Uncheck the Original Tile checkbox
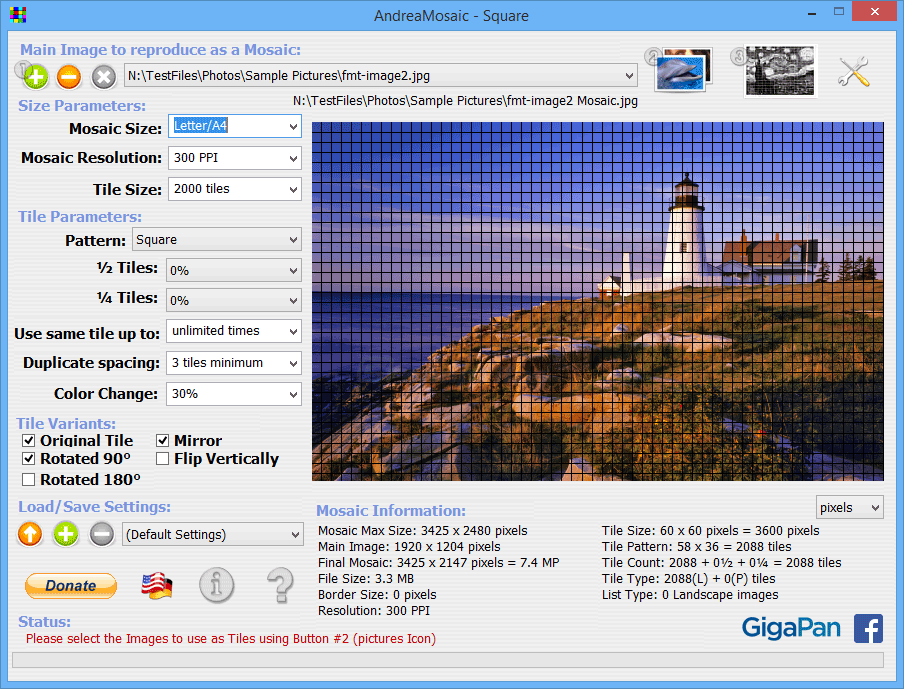The height and width of the screenshot is (689, 904). click(29, 441)
